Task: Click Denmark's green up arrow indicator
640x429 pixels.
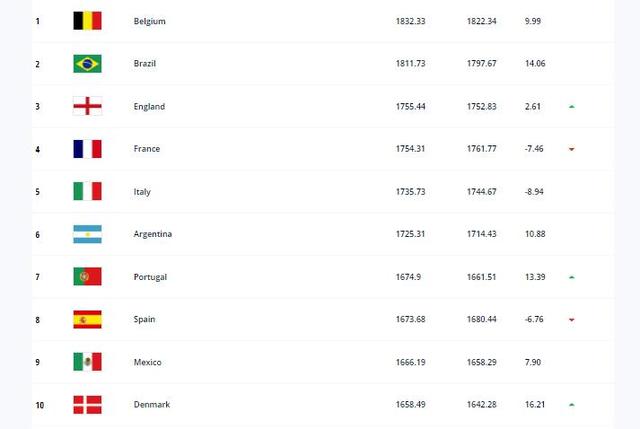Action: coord(572,405)
